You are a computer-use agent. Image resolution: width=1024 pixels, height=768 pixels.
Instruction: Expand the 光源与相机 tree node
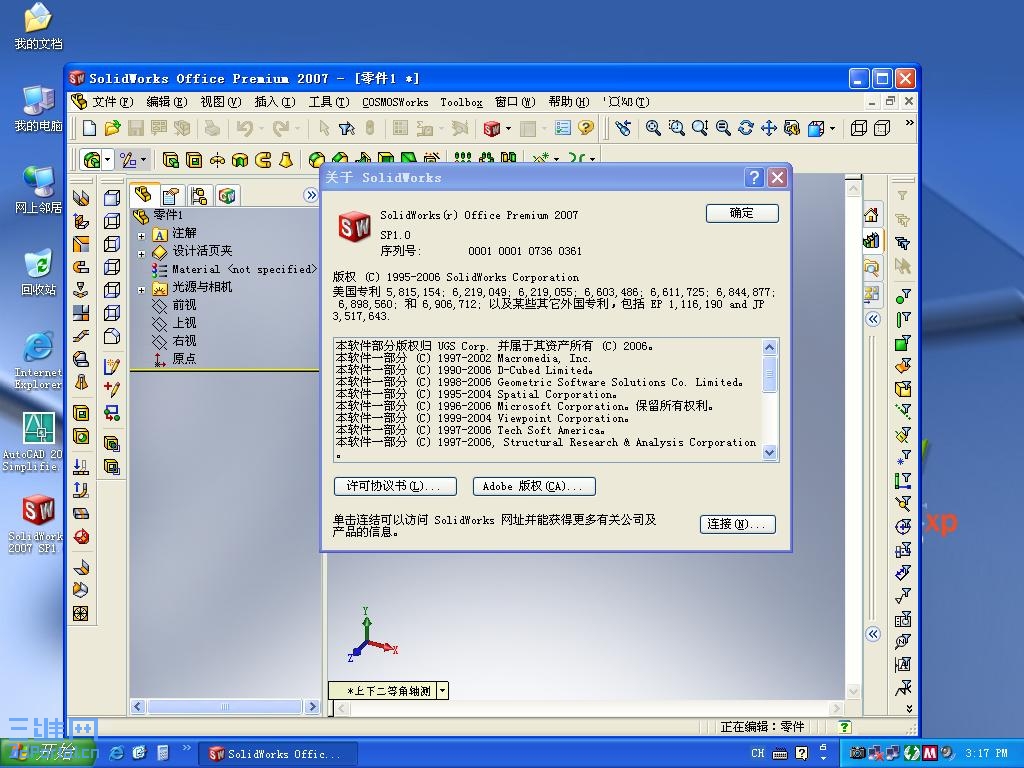coord(141,289)
